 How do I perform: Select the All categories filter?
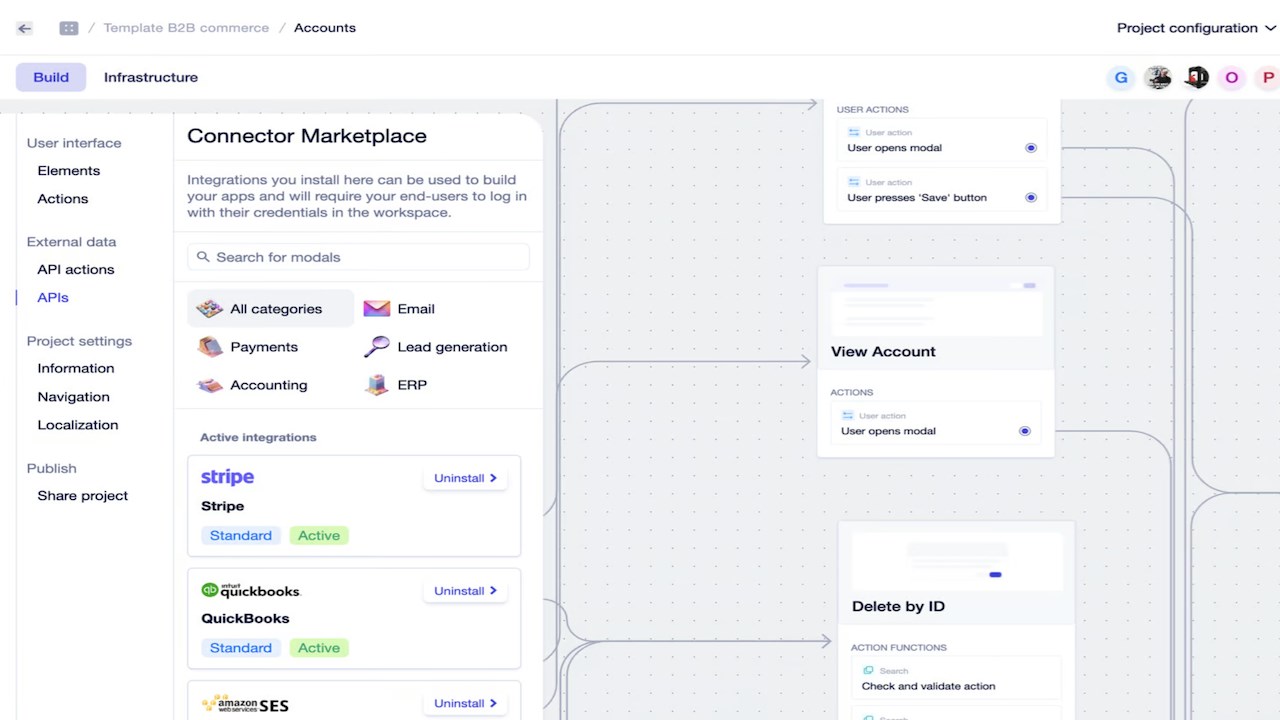click(270, 309)
